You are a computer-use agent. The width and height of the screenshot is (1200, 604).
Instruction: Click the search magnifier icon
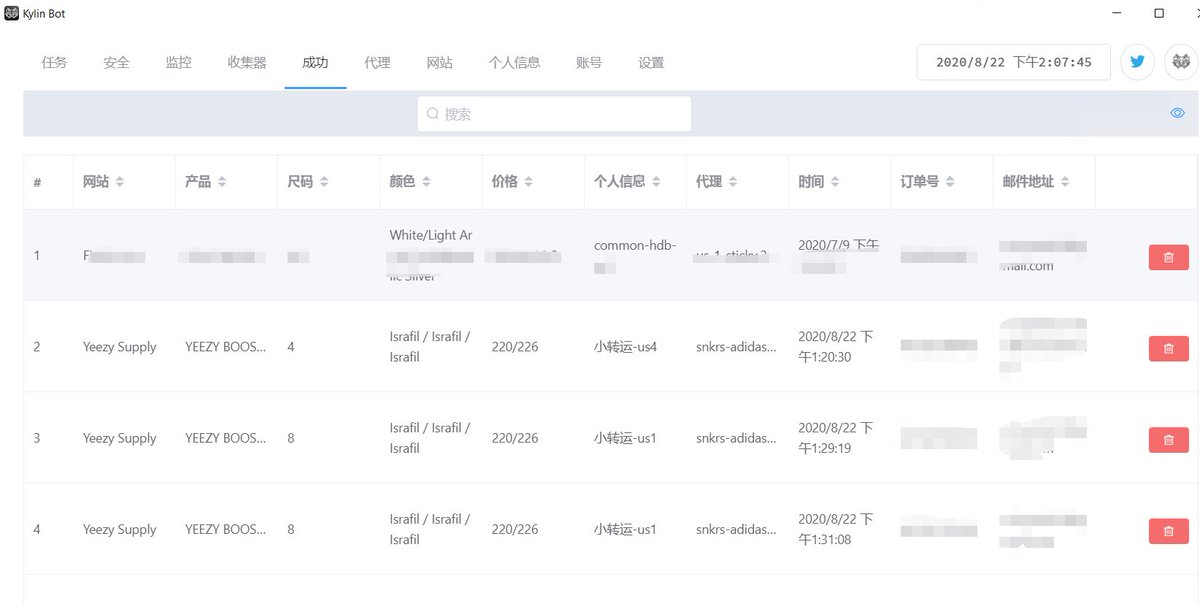(x=433, y=114)
